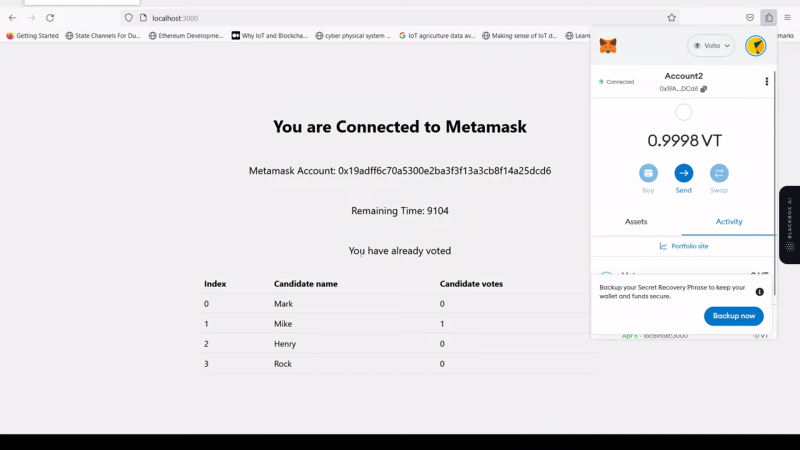Click the Connected status indicator
800x450 pixels.
pyautogui.click(x=616, y=82)
